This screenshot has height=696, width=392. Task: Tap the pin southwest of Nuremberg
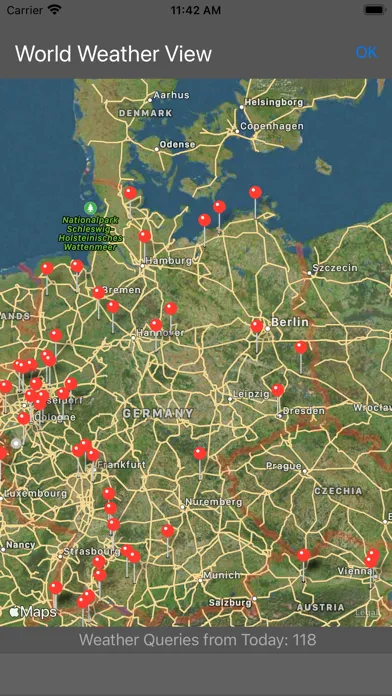(168, 530)
